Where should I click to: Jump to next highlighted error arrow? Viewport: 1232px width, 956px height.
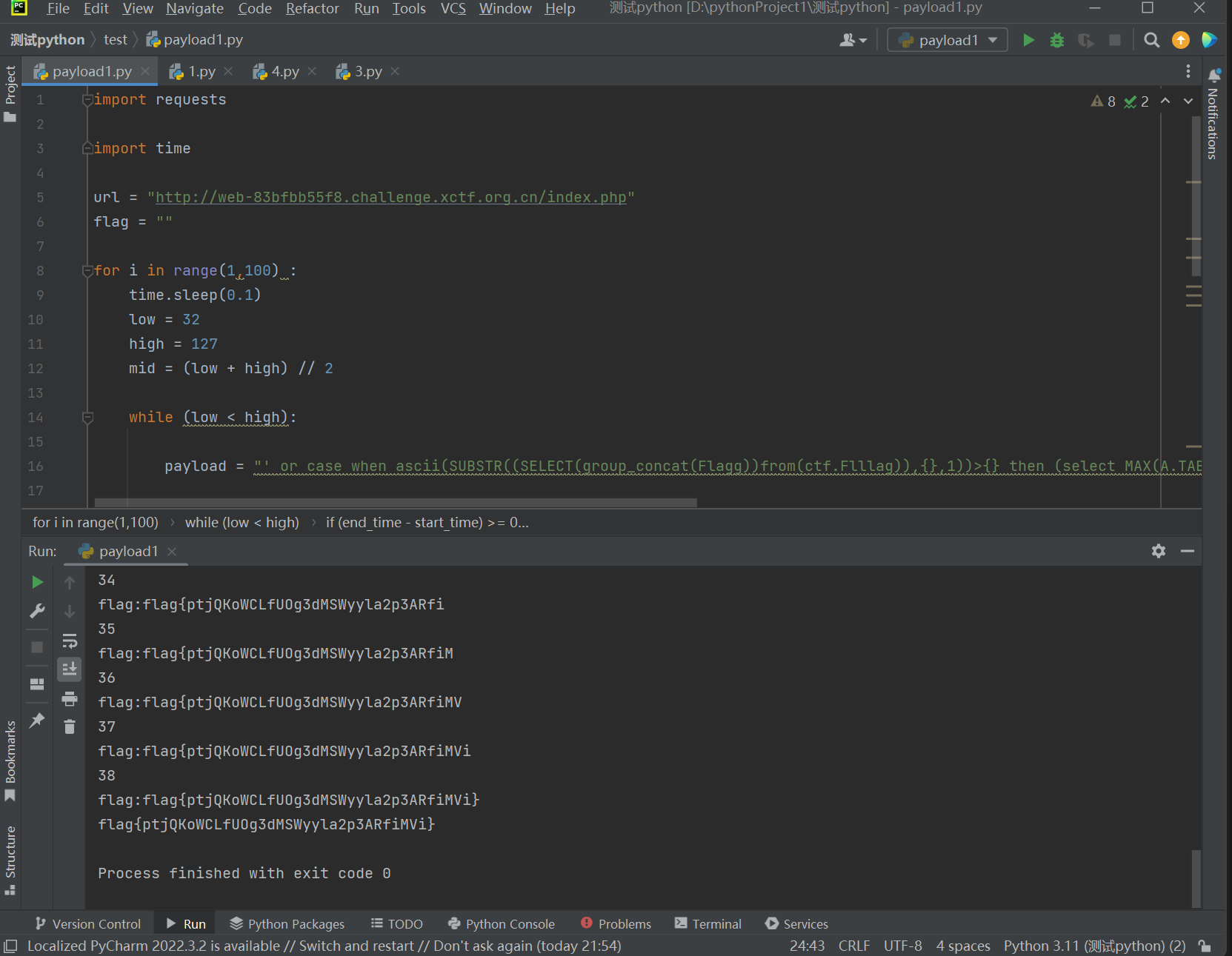[x=1188, y=101]
